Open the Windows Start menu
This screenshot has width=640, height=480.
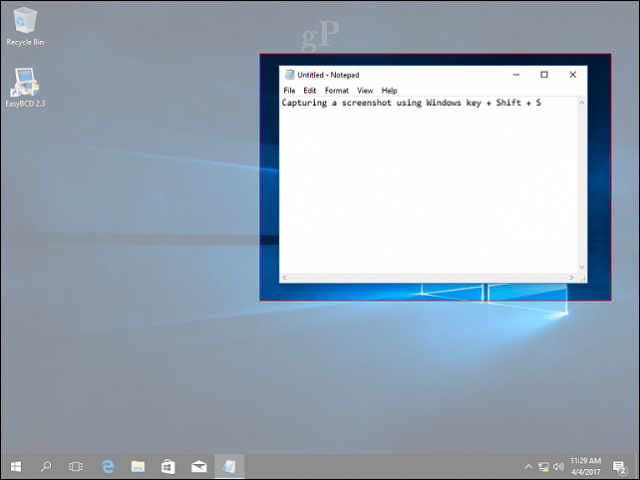point(16,466)
